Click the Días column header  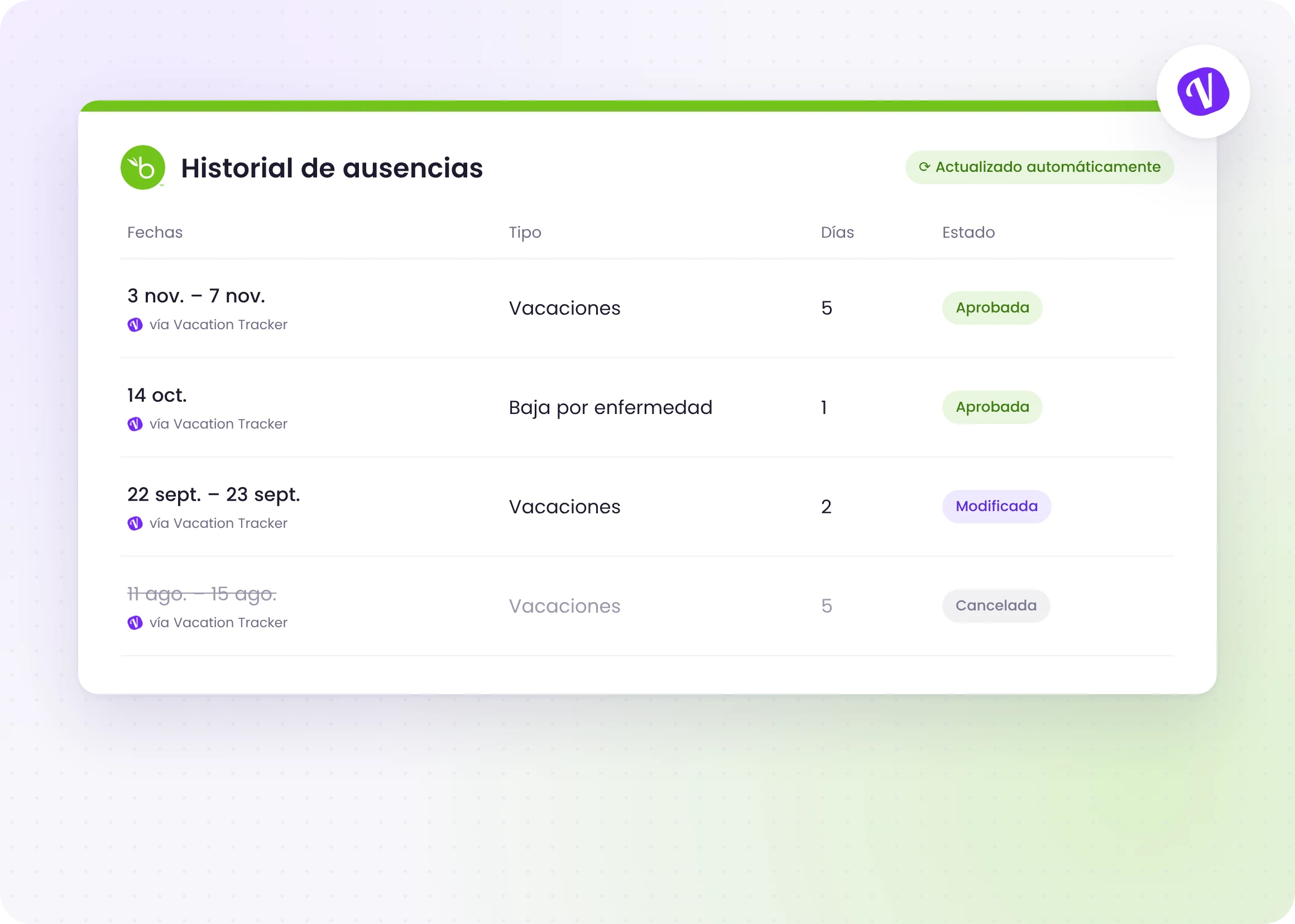point(837,233)
